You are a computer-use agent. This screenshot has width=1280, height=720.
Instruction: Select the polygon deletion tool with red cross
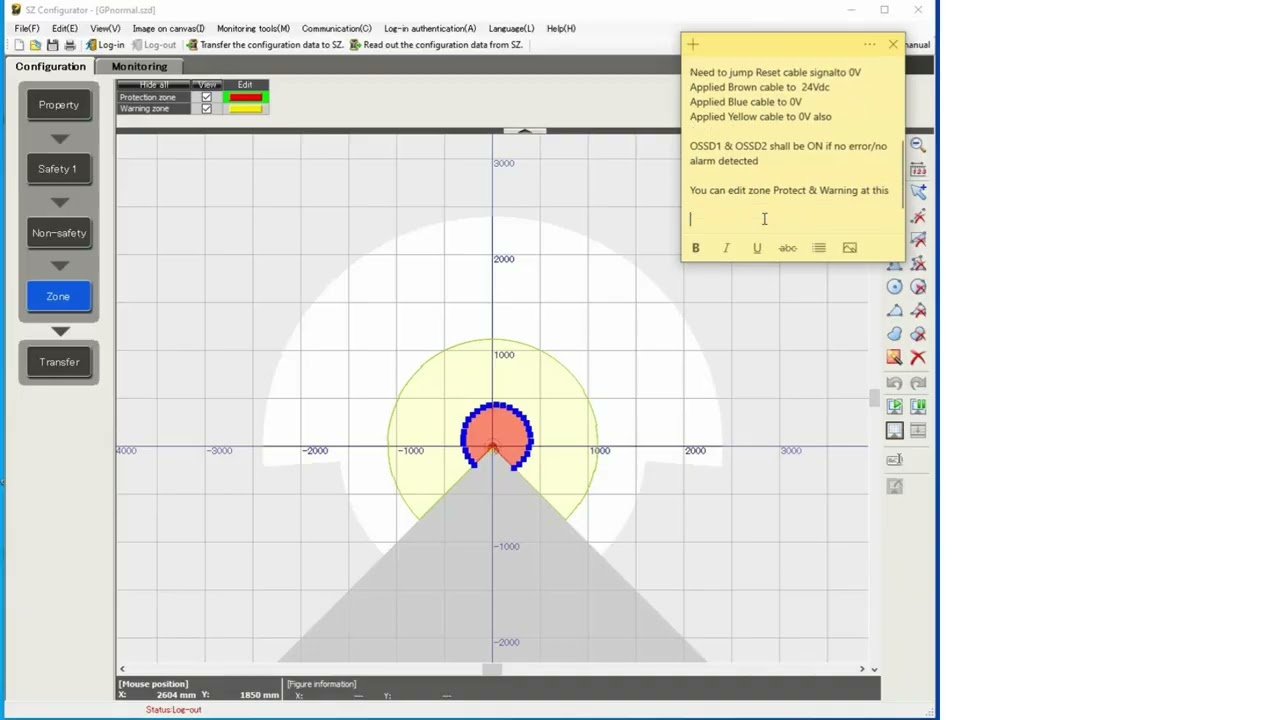[918, 311]
